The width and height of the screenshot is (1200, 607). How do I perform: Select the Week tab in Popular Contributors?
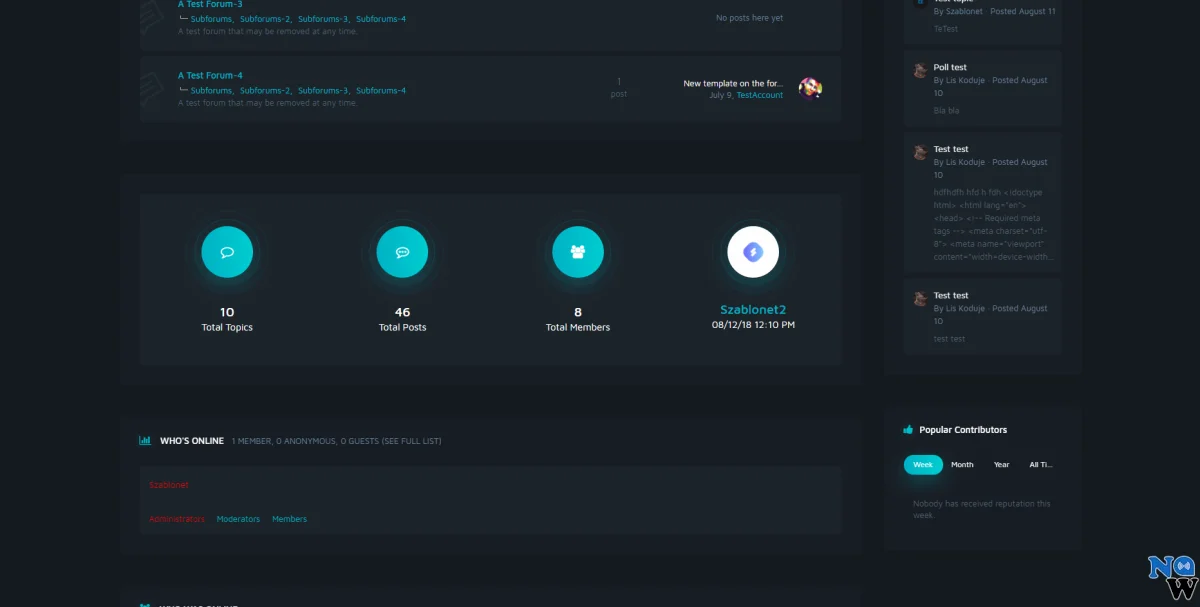[923, 465]
